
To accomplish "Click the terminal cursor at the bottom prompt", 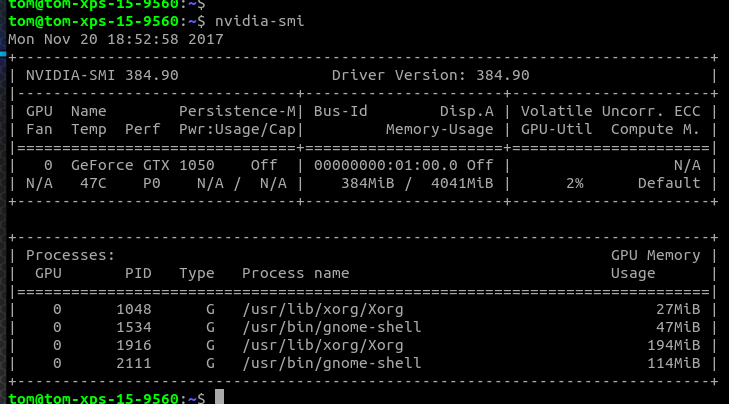I will (219, 398).
